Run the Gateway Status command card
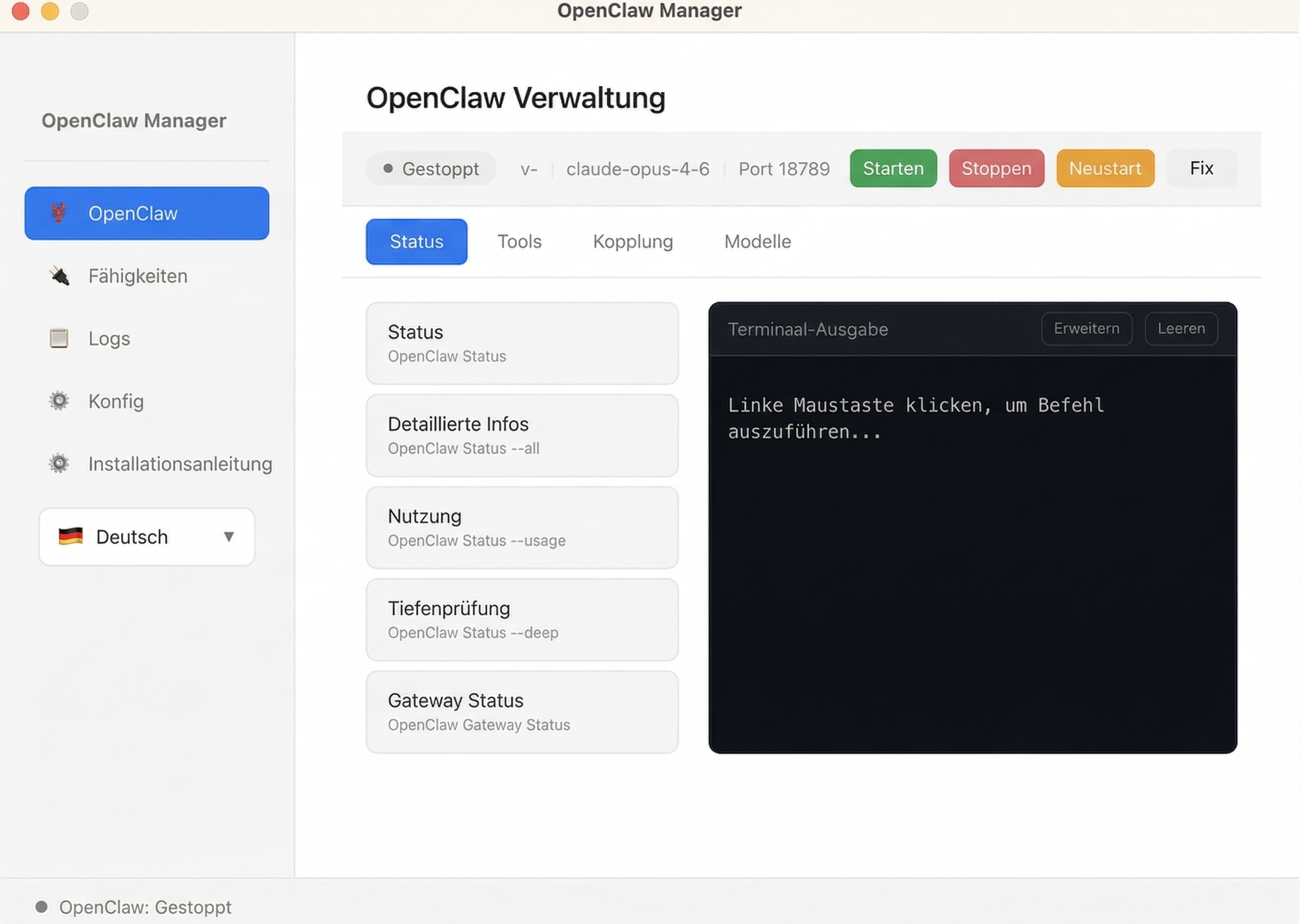1300x924 pixels. click(x=522, y=712)
